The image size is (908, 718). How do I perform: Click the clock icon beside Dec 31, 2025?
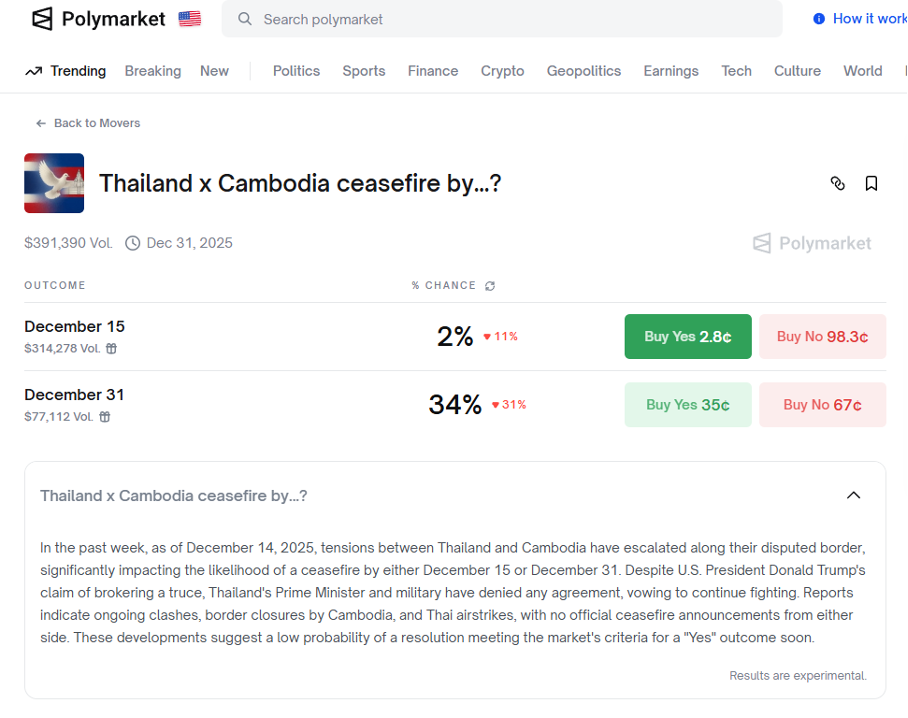click(x=133, y=243)
